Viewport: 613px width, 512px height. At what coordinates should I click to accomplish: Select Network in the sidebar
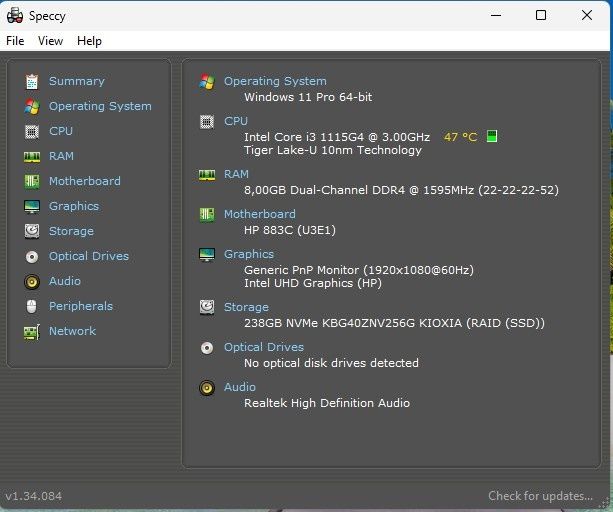pyautogui.click(x=72, y=331)
